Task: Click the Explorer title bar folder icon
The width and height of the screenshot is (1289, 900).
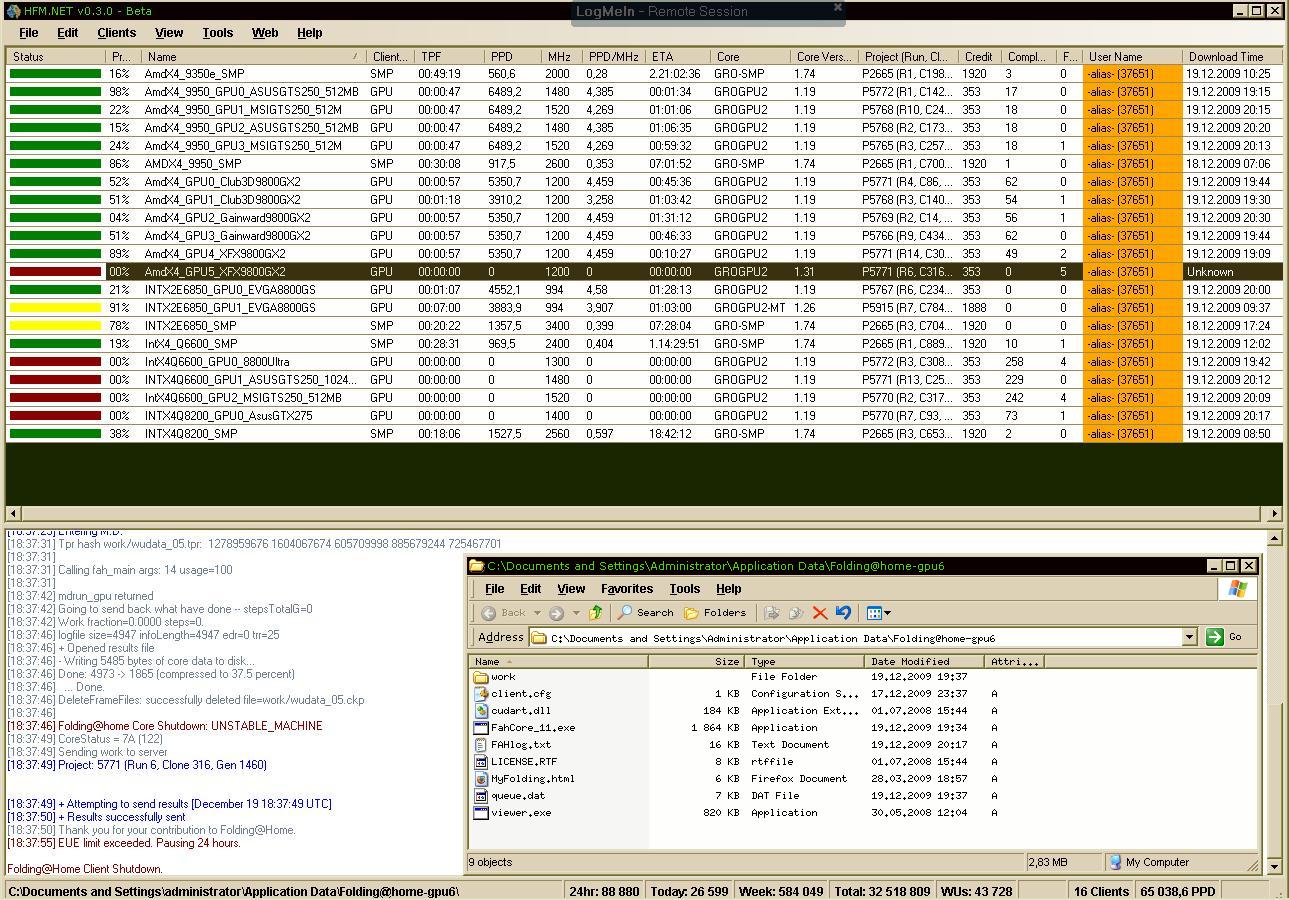Action: pyautogui.click(x=477, y=566)
